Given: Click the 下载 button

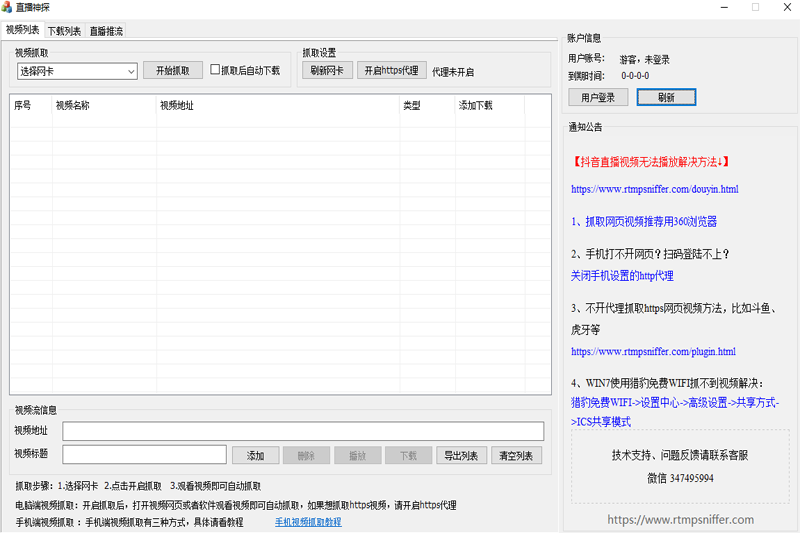Looking at the screenshot, I should [x=409, y=455].
